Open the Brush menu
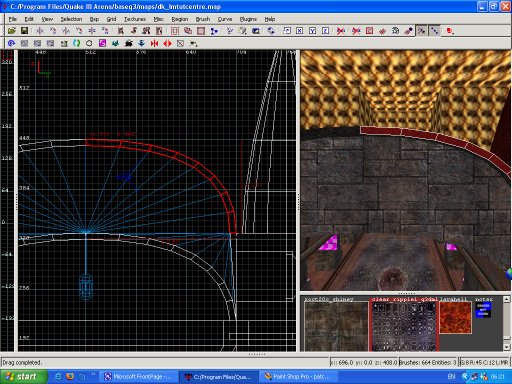This screenshot has height=384, width=512. 203,19
